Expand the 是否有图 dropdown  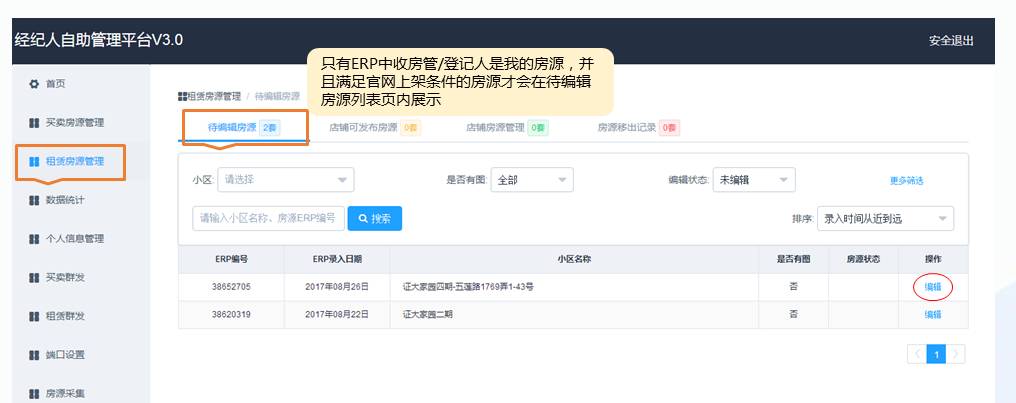click(533, 180)
